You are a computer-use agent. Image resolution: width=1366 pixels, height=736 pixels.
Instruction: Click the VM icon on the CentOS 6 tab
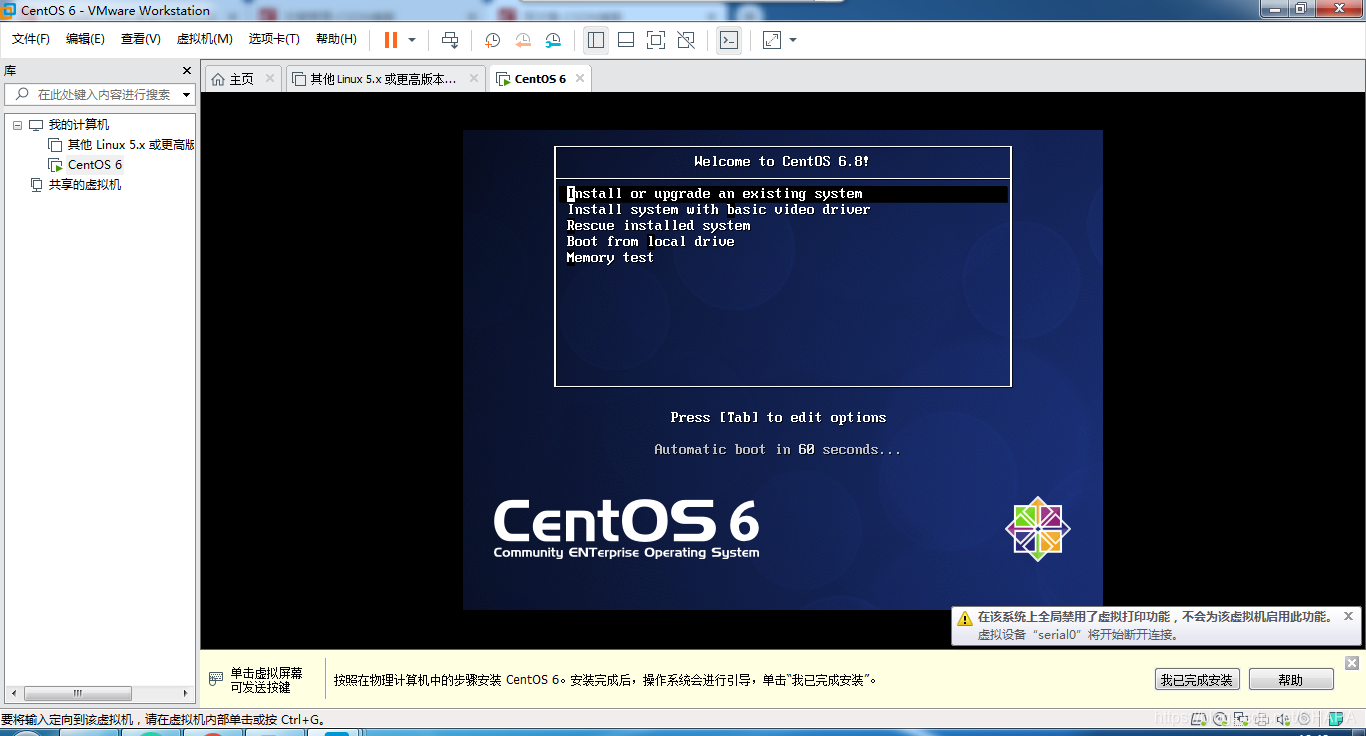[503, 79]
